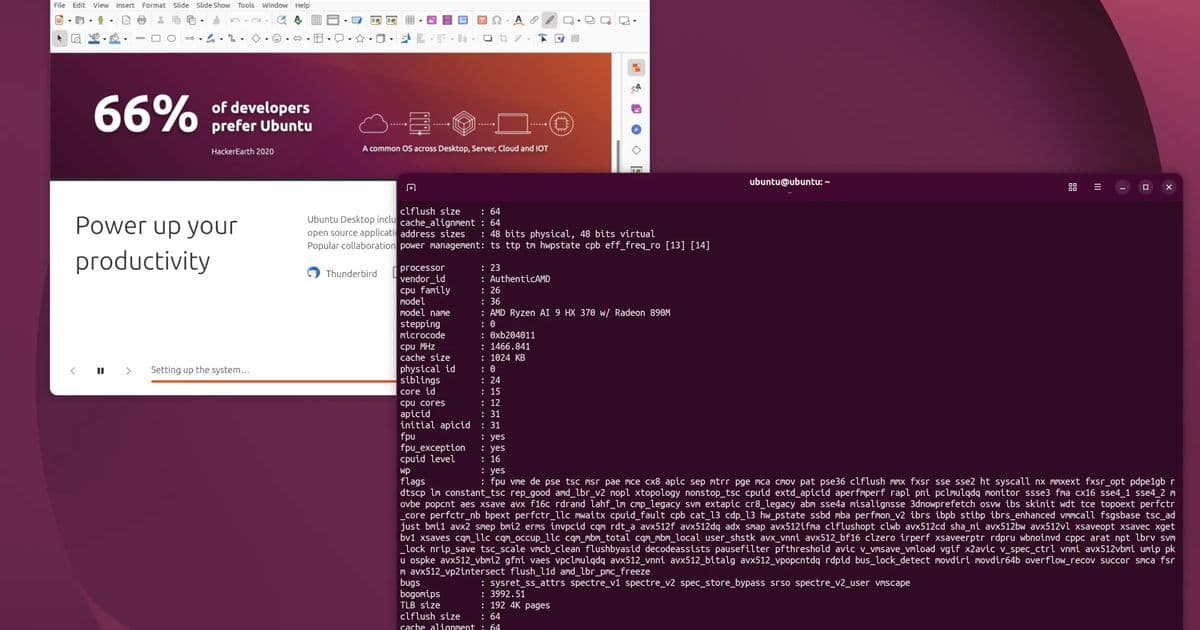The width and height of the screenshot is (1200, 630).
Task: Select the Rectangle drawing tool
Action: click(156, 38)
